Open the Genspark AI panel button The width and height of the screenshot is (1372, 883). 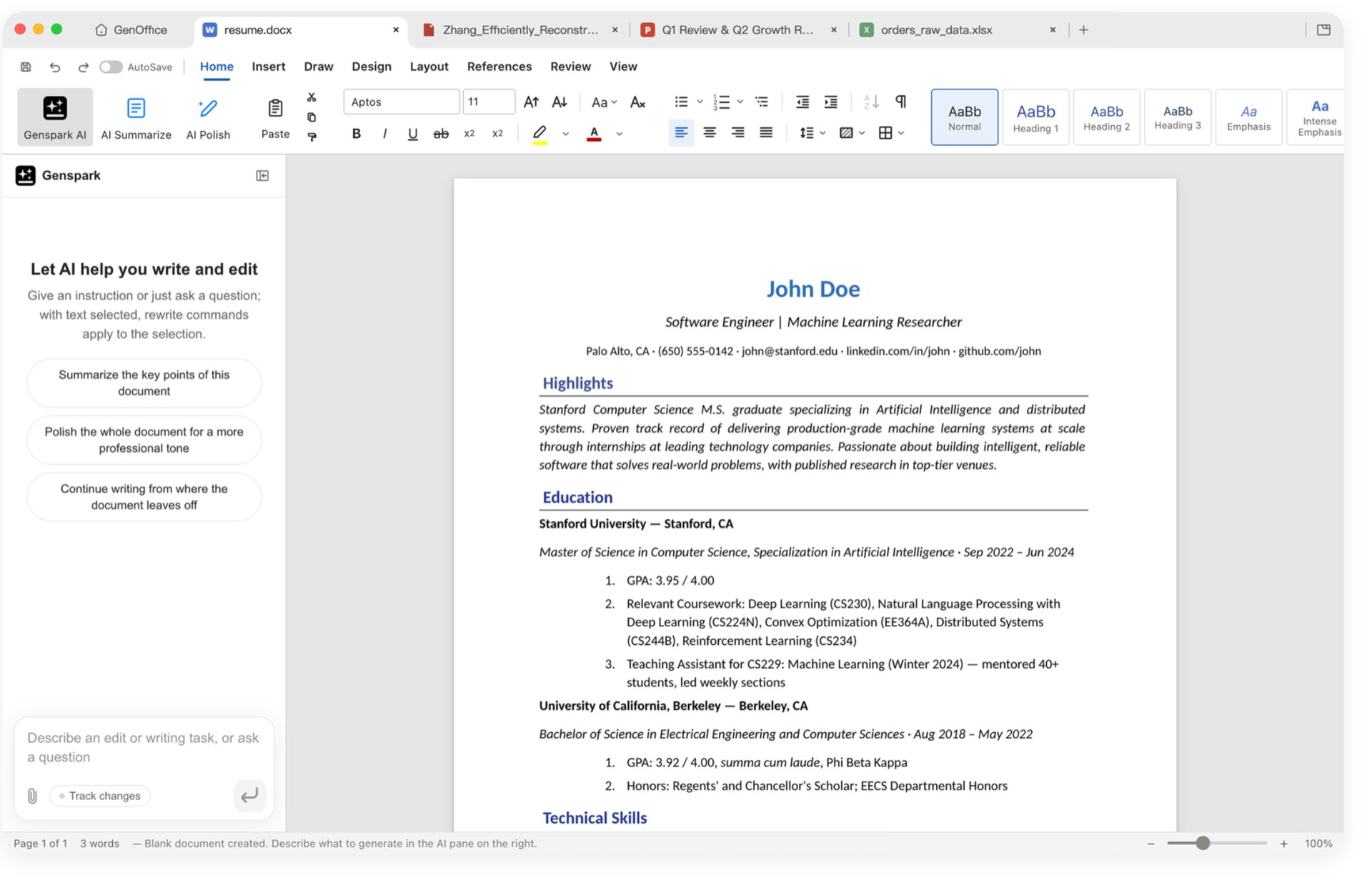[x=55, y=117]
